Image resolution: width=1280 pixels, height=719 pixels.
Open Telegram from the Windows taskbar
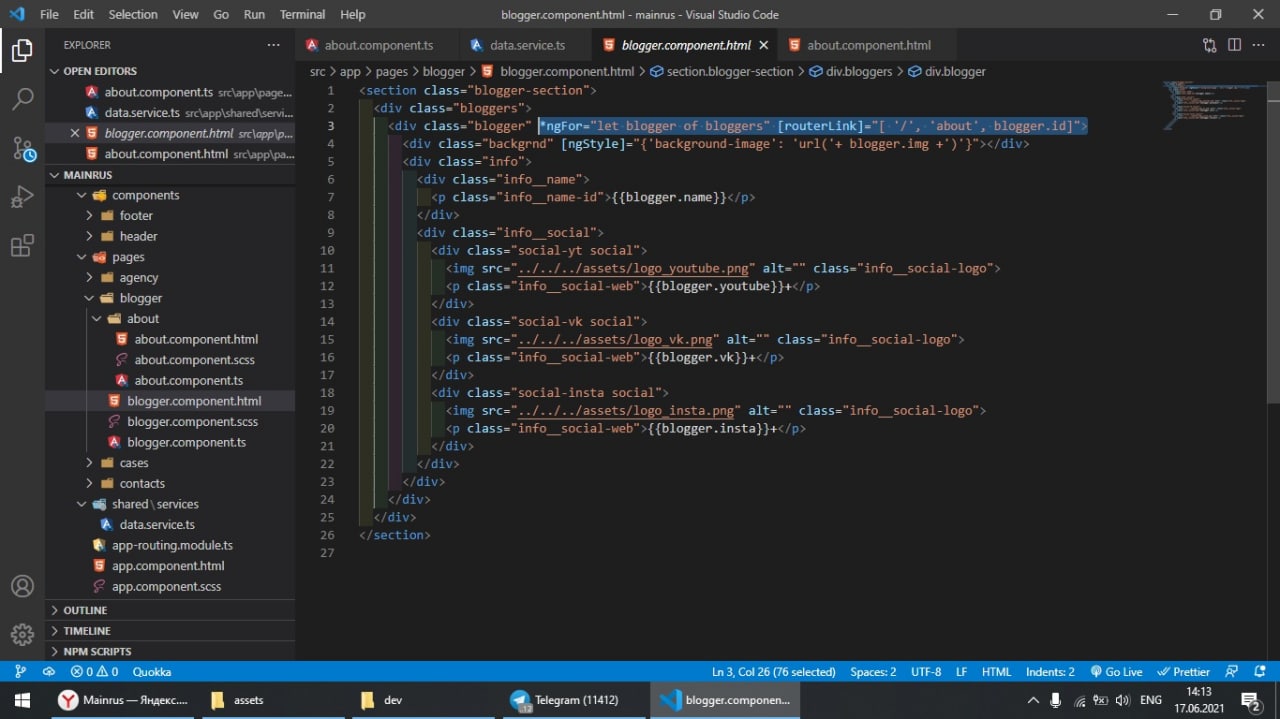pyautogui.click(x=565, y=700)
